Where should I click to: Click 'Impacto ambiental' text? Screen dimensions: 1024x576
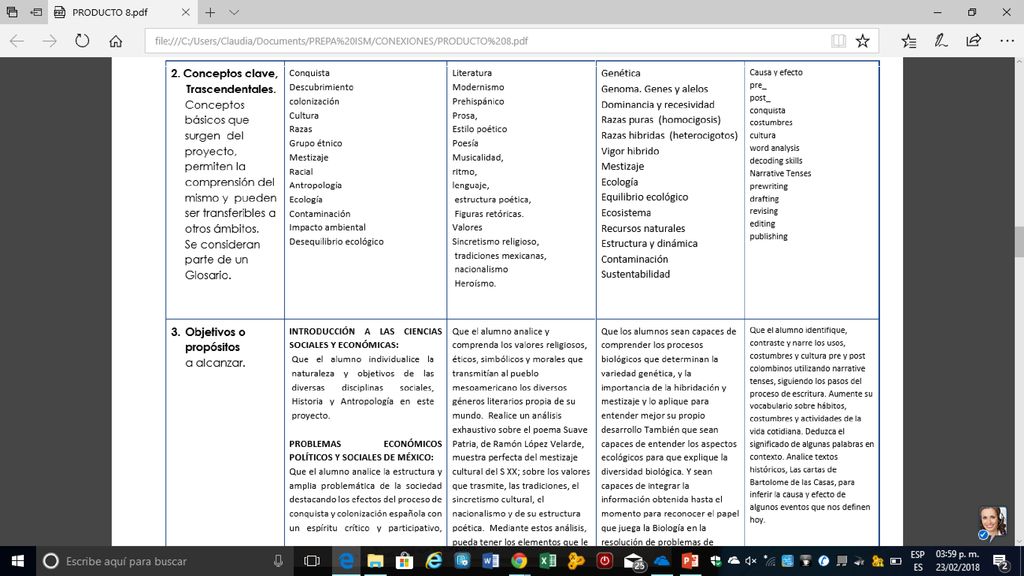coord(327,227)
